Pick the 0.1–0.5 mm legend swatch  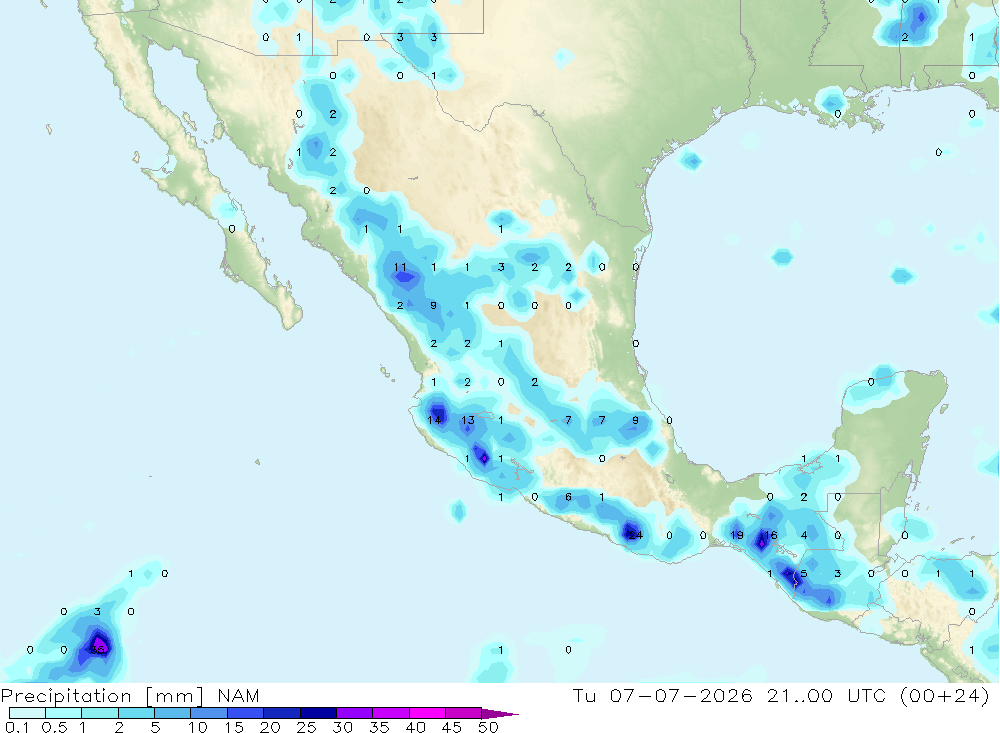[27, 713]
